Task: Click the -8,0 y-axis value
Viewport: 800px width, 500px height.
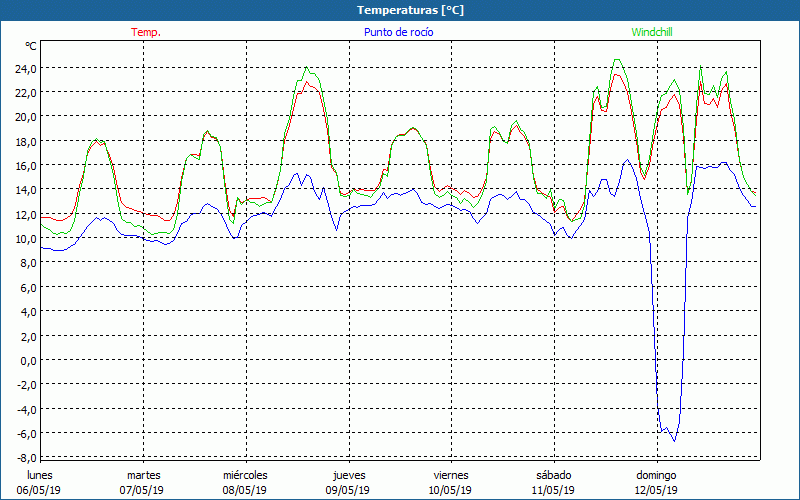Action: [x=26, y=457]
